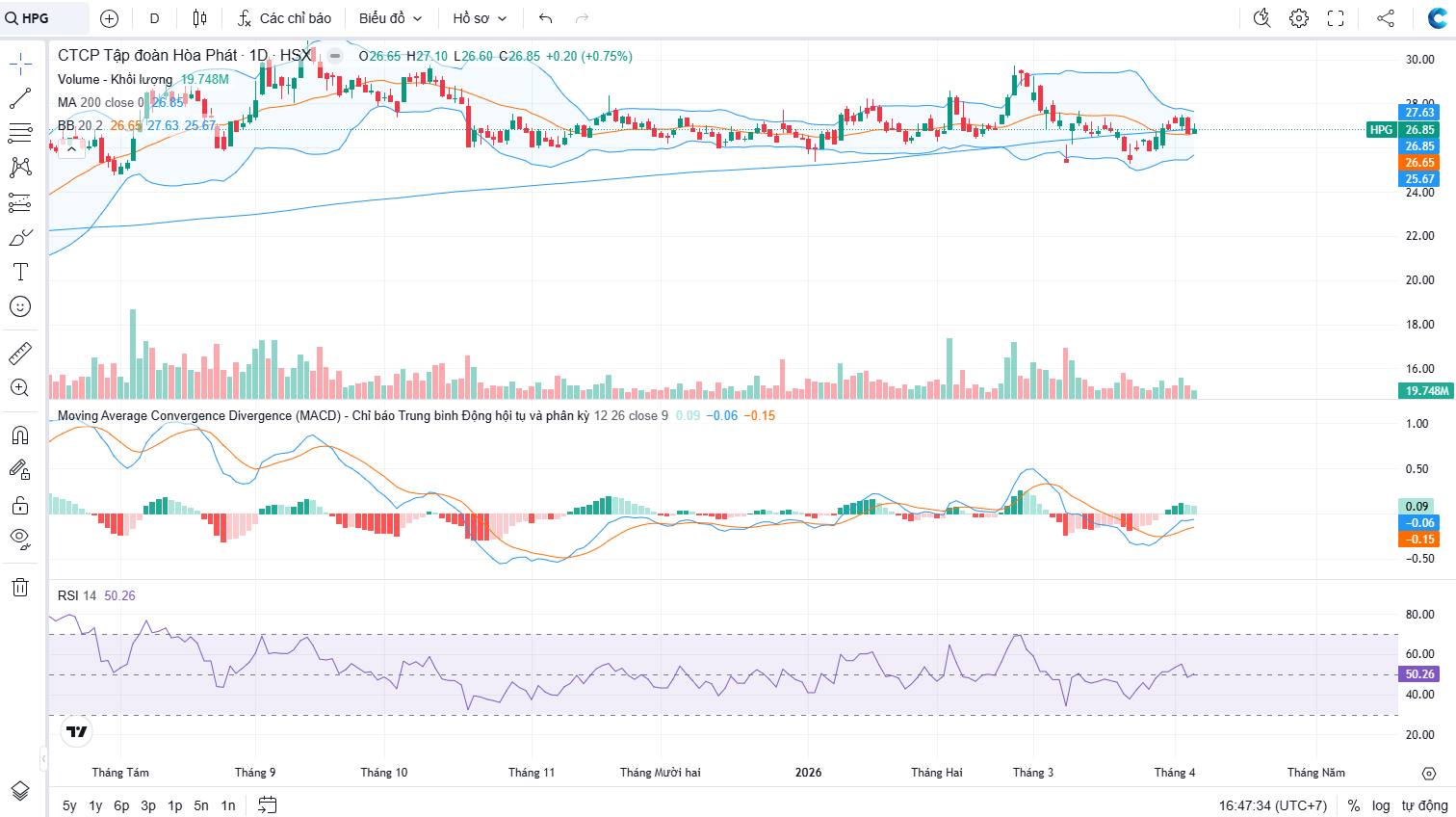Expand the Hồ sơ dropdown menu
This screenshot has width=1456, height=817.
coord(480,18)
